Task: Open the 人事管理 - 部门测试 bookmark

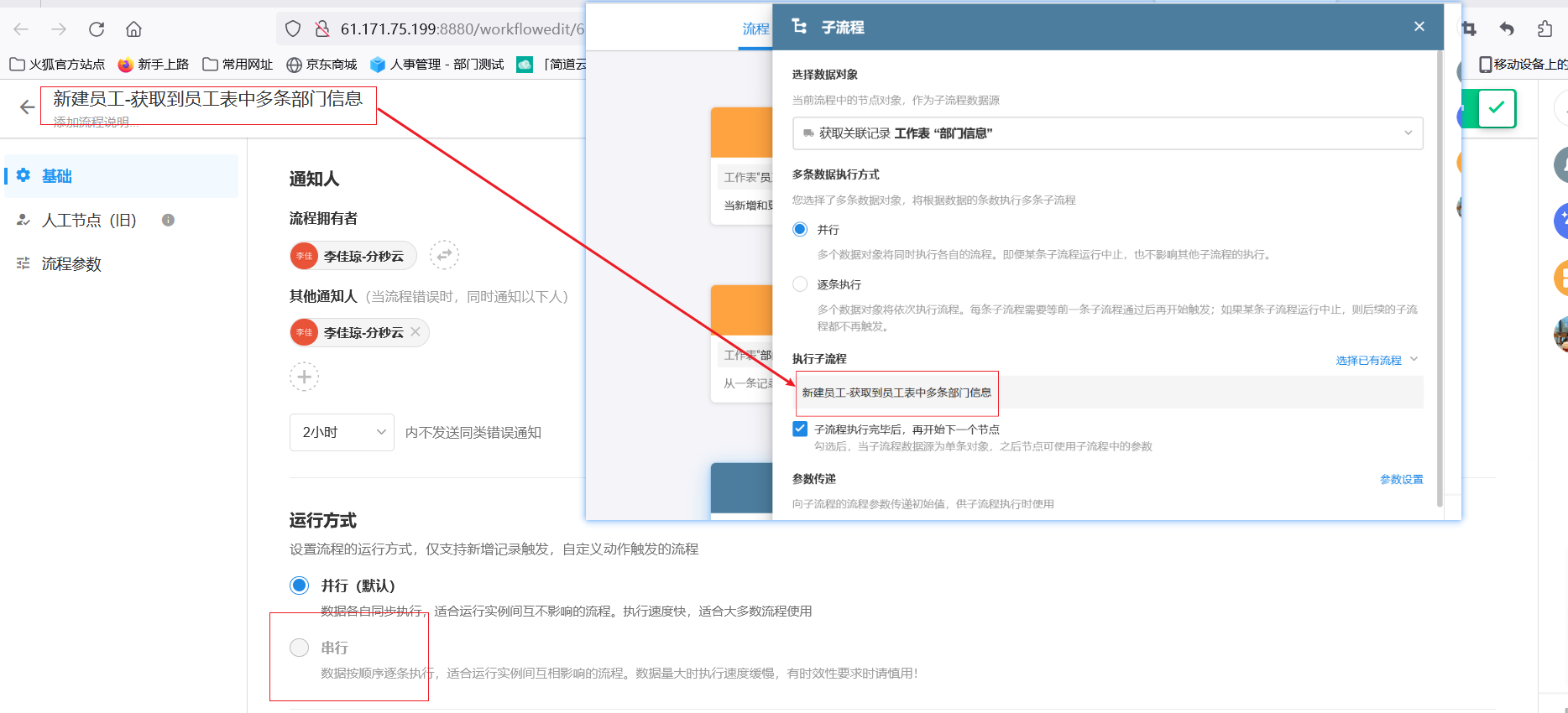Action: point(436,65)
